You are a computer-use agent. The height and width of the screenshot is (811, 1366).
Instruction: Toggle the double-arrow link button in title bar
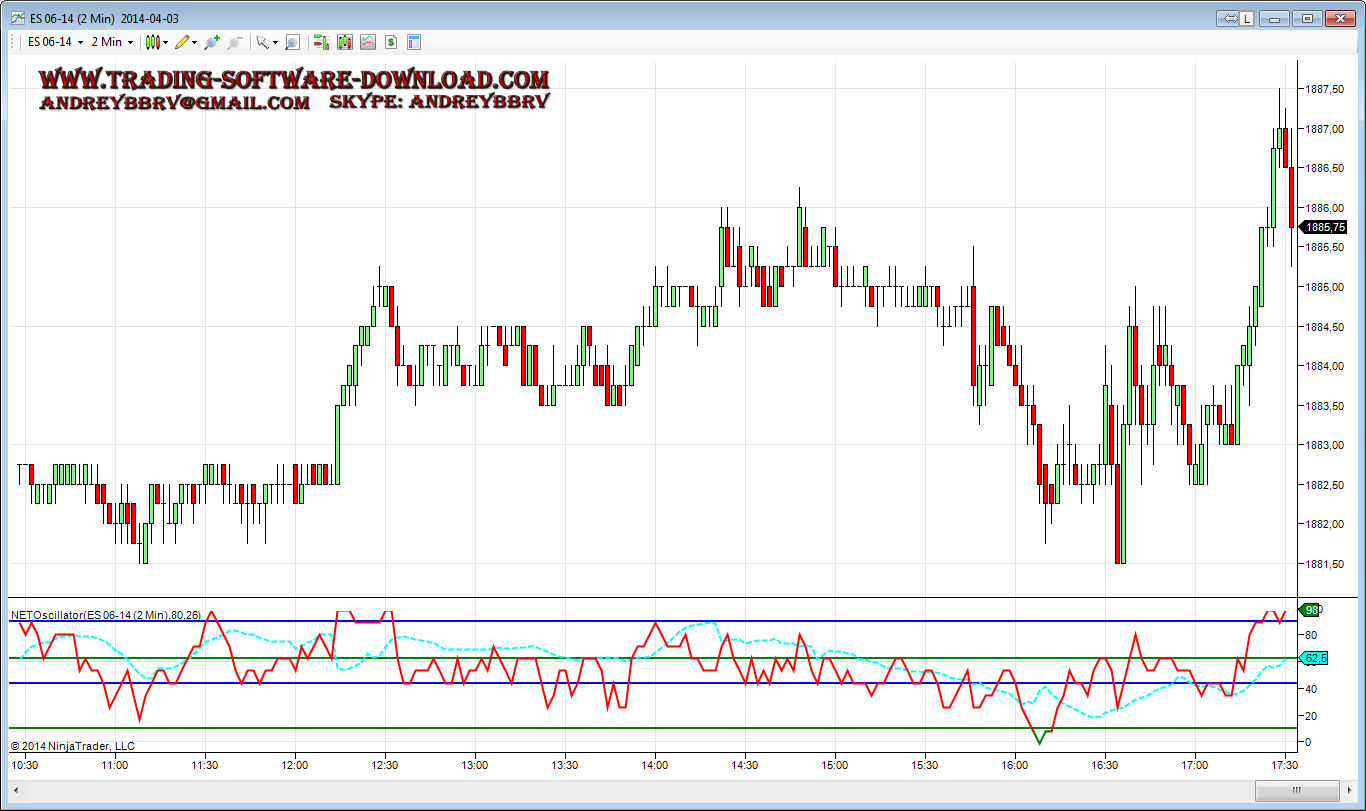coord(1229,18)
